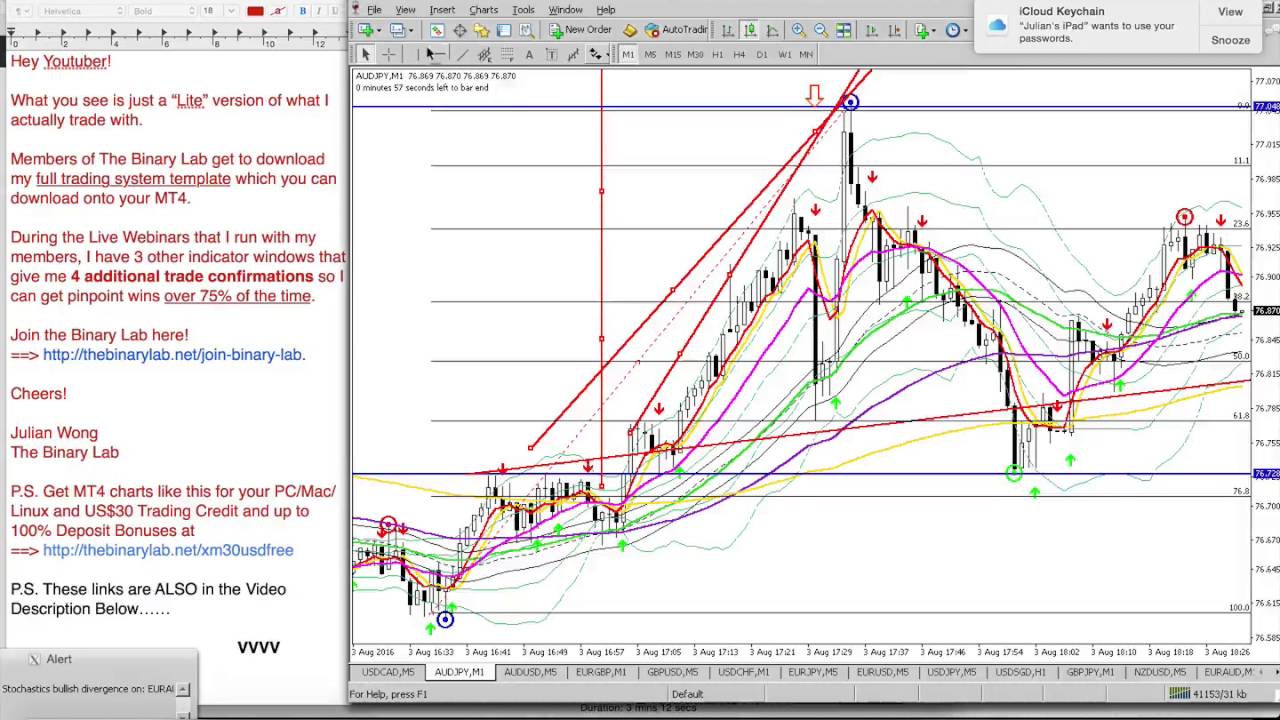1280x720 pixels.
Task: Select the equidistant channel tool
Action: click(484, 54)
